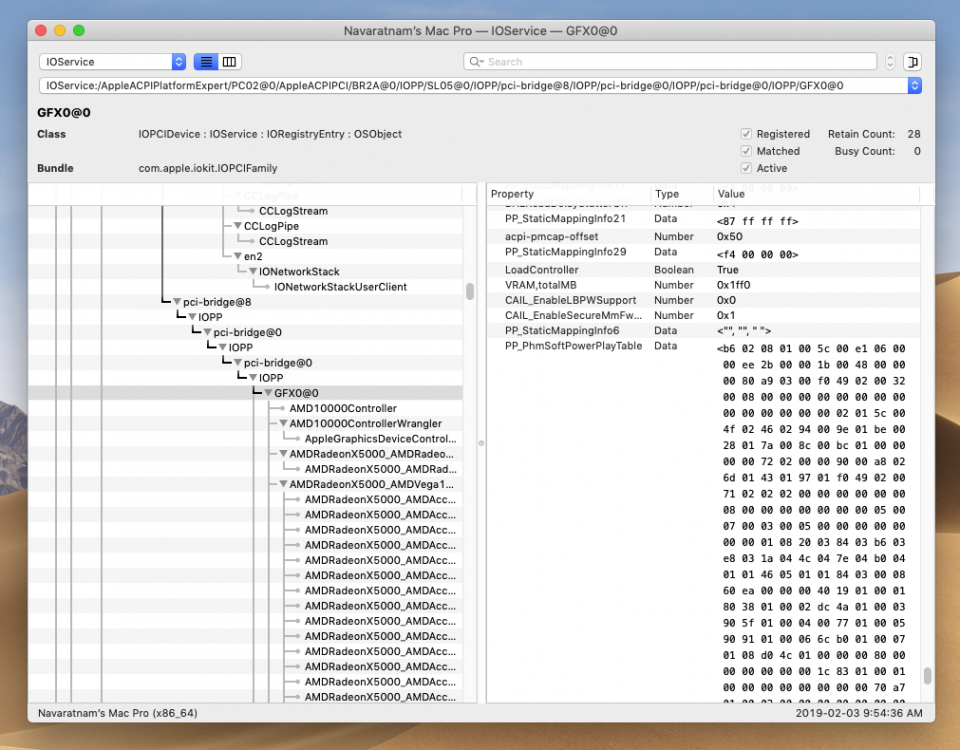
Task: Select AppleGraphicsDeviceControl... entry
Action: tap(380, 439)
